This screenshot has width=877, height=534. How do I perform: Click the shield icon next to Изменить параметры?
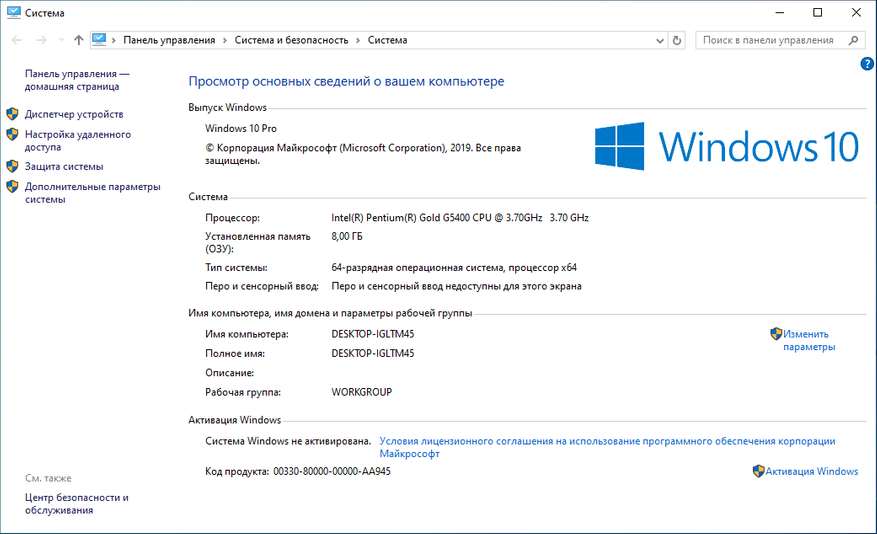click(776, 334)
